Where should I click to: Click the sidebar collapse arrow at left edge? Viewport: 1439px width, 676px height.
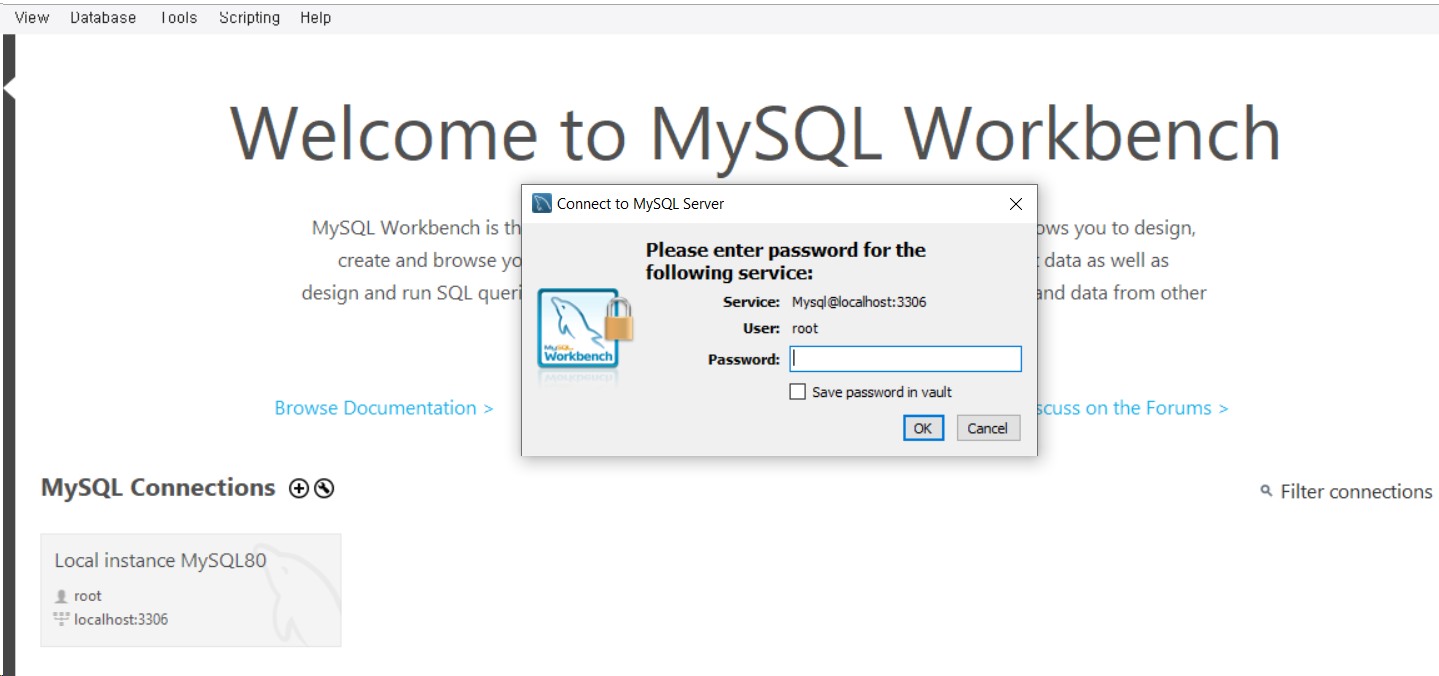tap(9, 90)
